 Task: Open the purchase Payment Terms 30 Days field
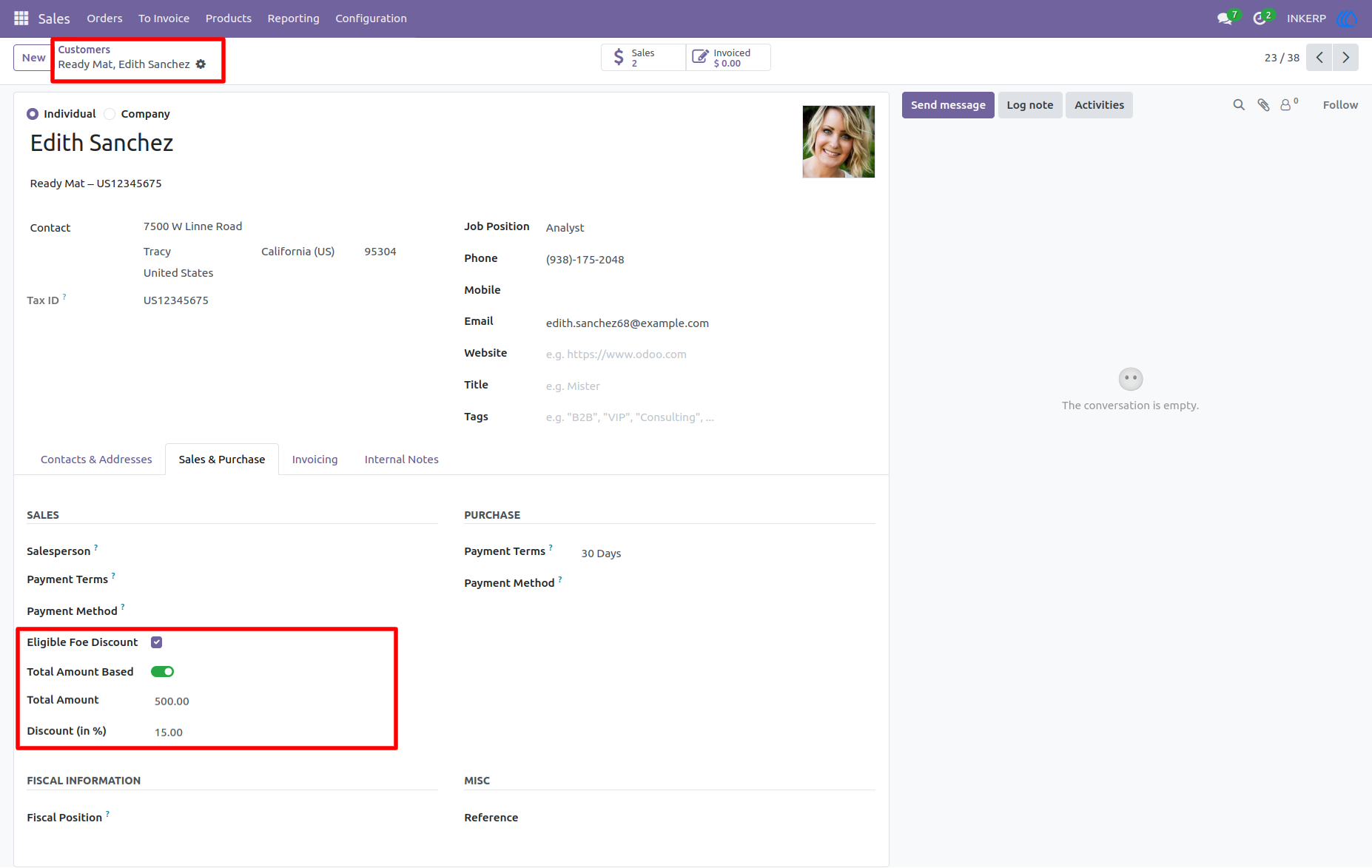tap(727, 554)
